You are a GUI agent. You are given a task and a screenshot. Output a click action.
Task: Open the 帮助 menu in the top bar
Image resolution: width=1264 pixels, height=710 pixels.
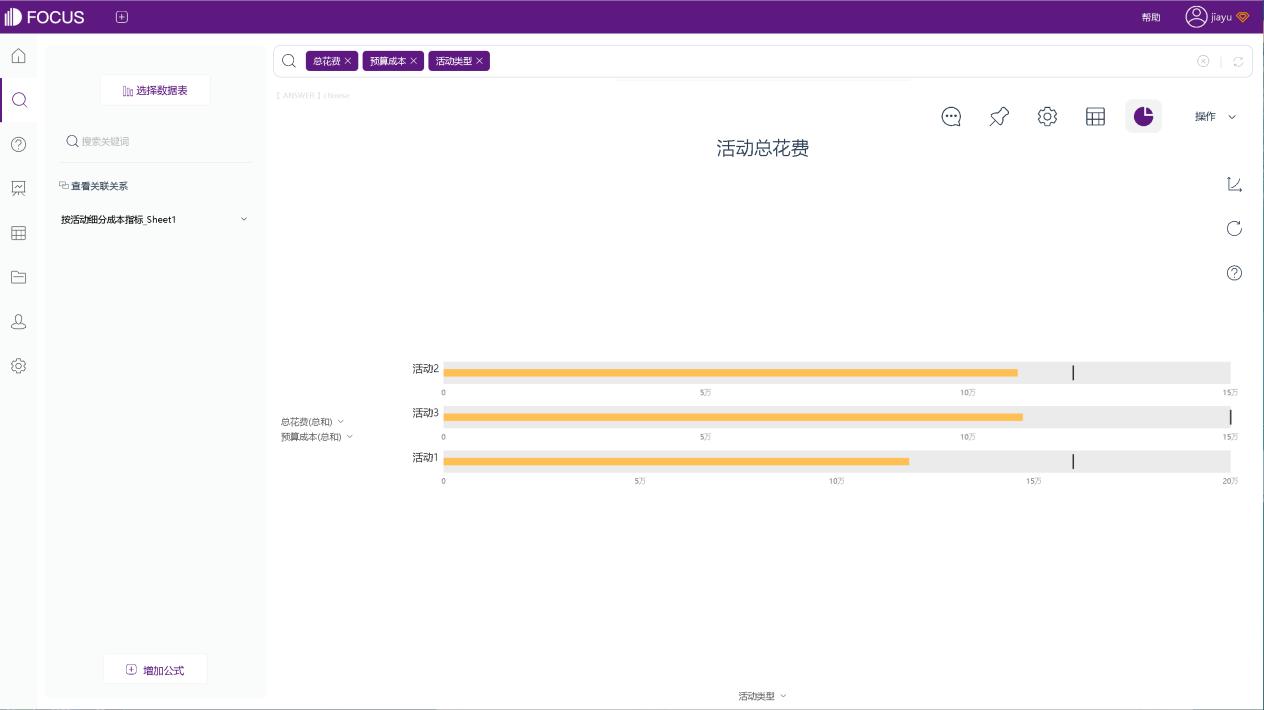pyautogui.click(x=1150, y=17)
